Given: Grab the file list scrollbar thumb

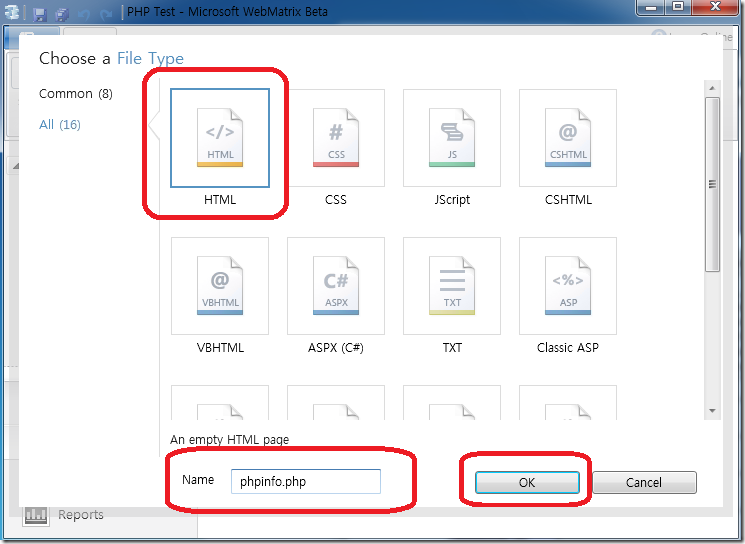Looking at the screenshot, I should (x=712, y=184).
